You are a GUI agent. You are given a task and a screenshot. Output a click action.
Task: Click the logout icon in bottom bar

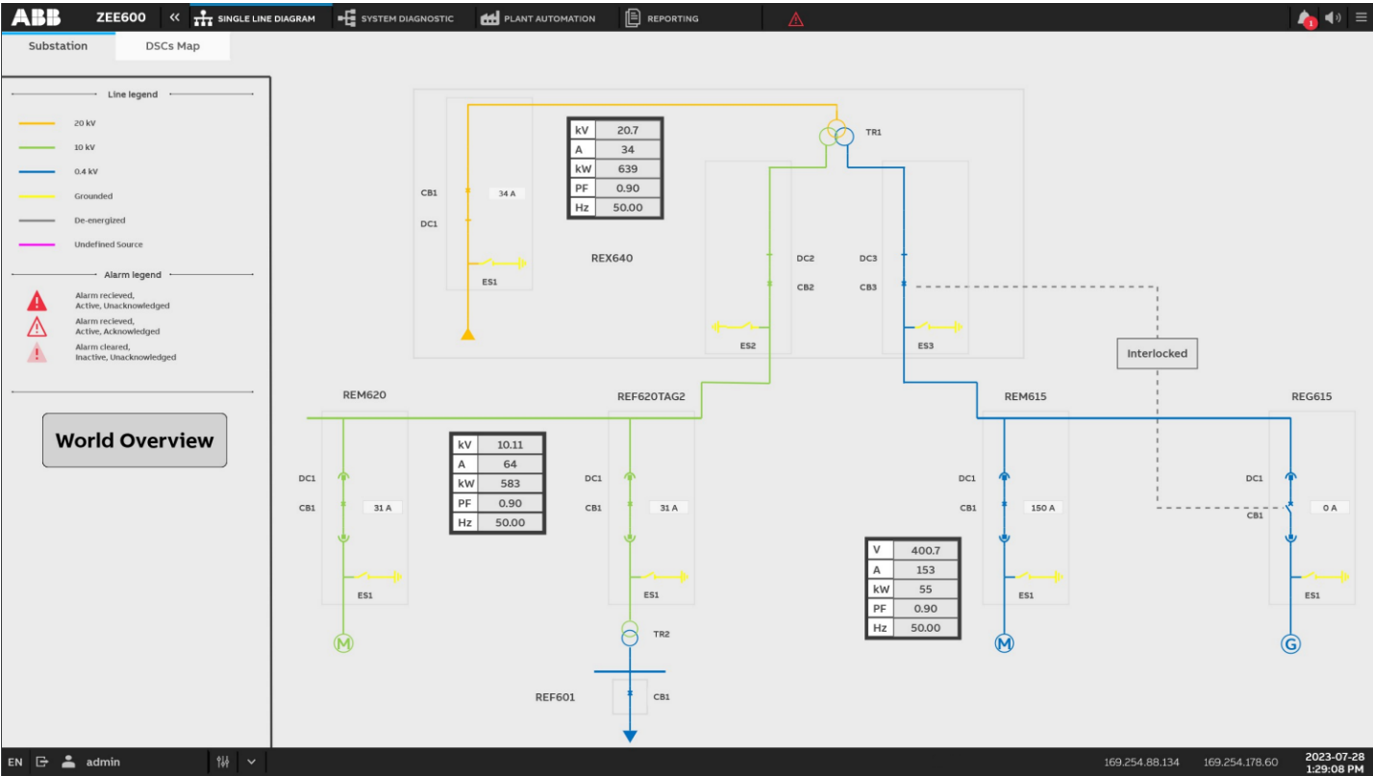[x=42, y=762]
